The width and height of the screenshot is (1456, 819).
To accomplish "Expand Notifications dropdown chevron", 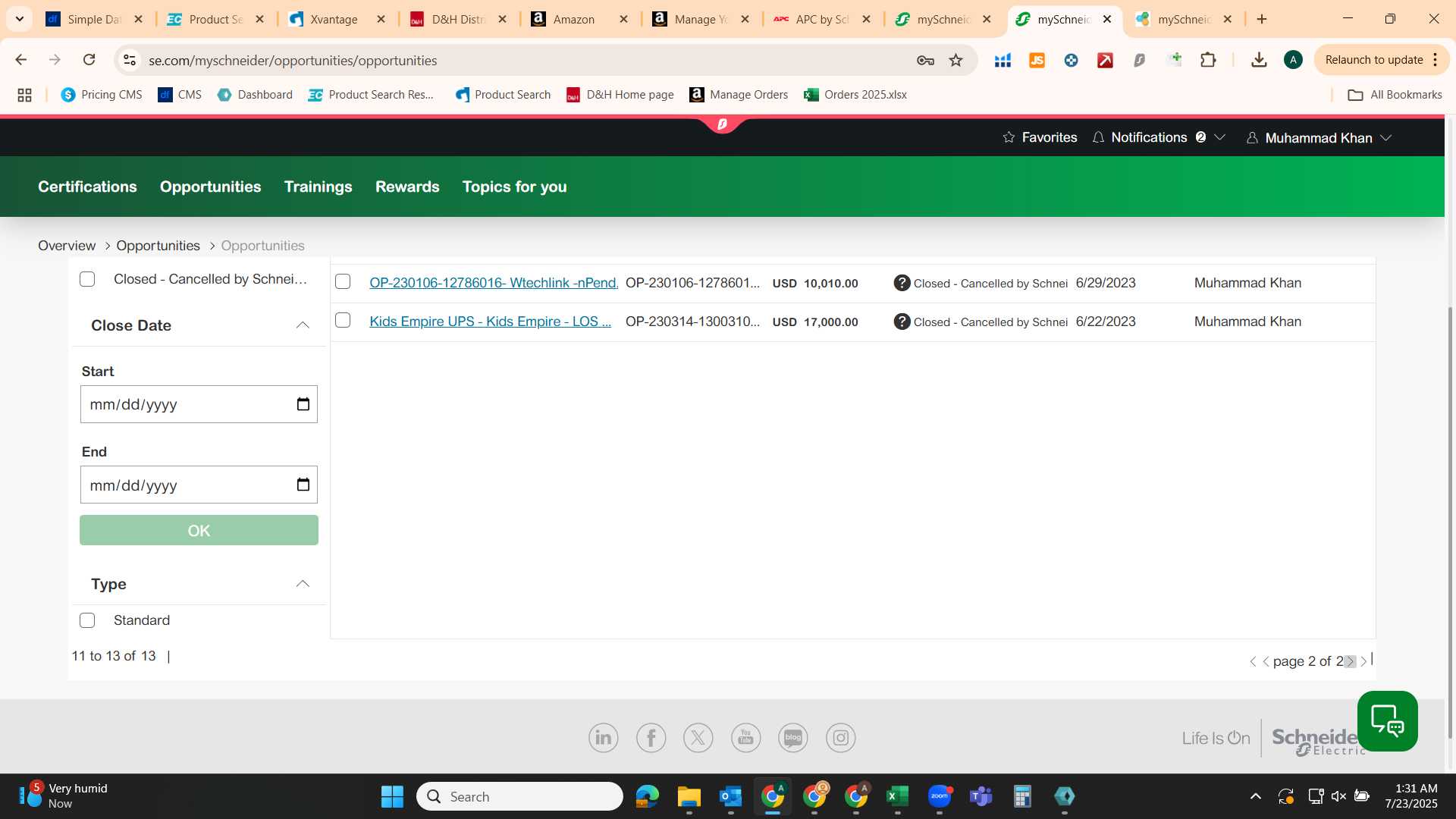I will pos(1220,137).
